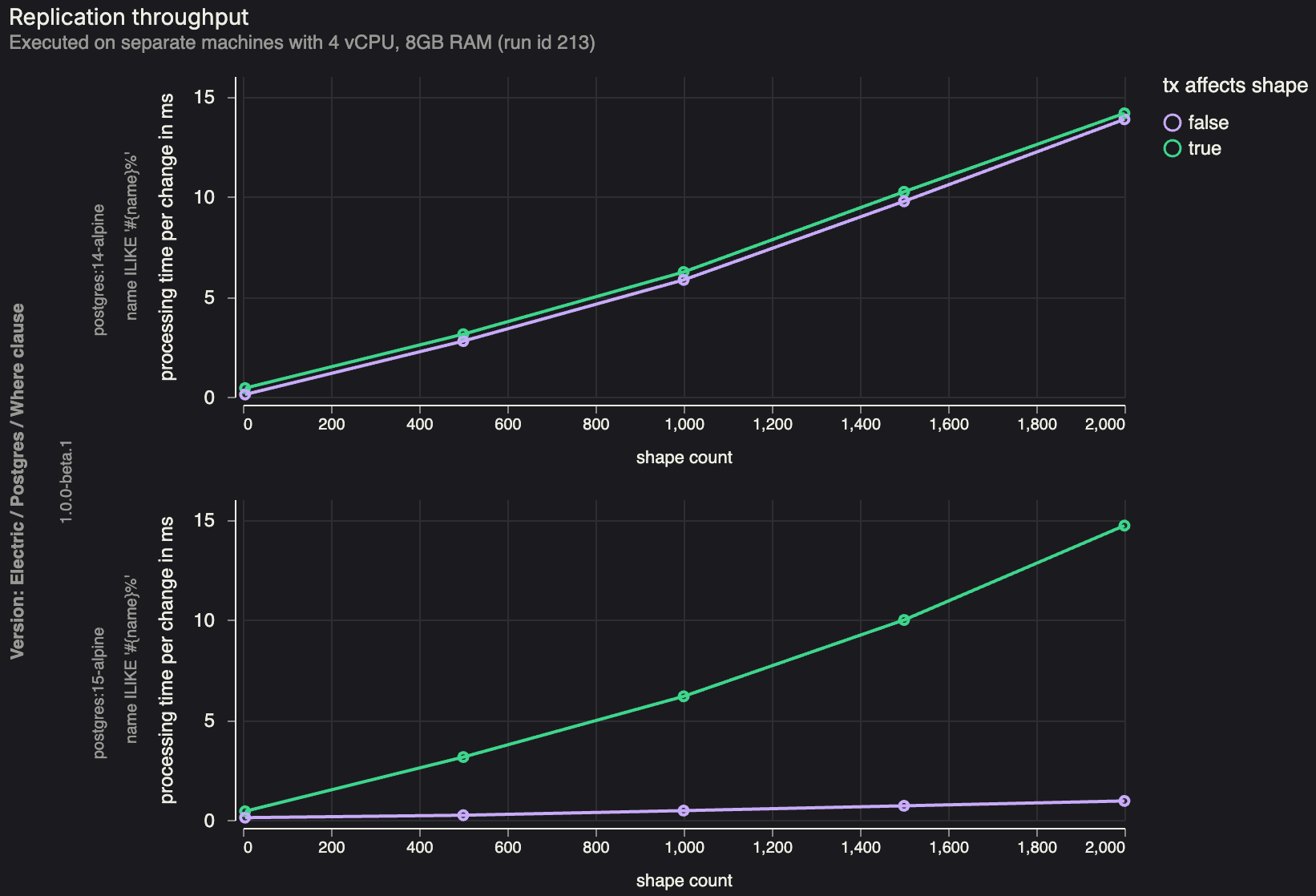Select the green 'true' legend circle
The image size is (1316, 896).
1171,148
